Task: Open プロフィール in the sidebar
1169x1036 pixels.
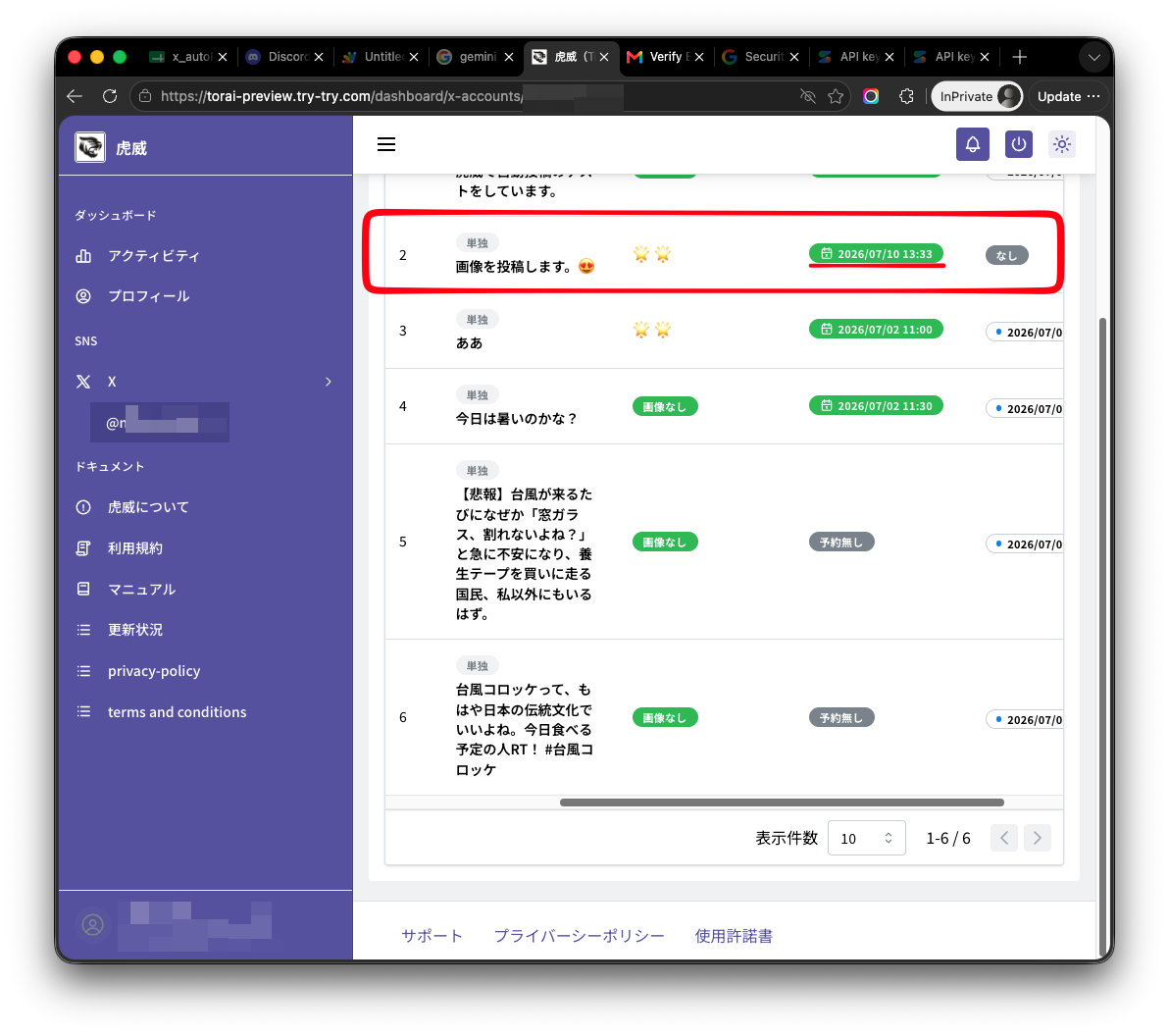Action: pyautogui.click(x=148, y=296)
